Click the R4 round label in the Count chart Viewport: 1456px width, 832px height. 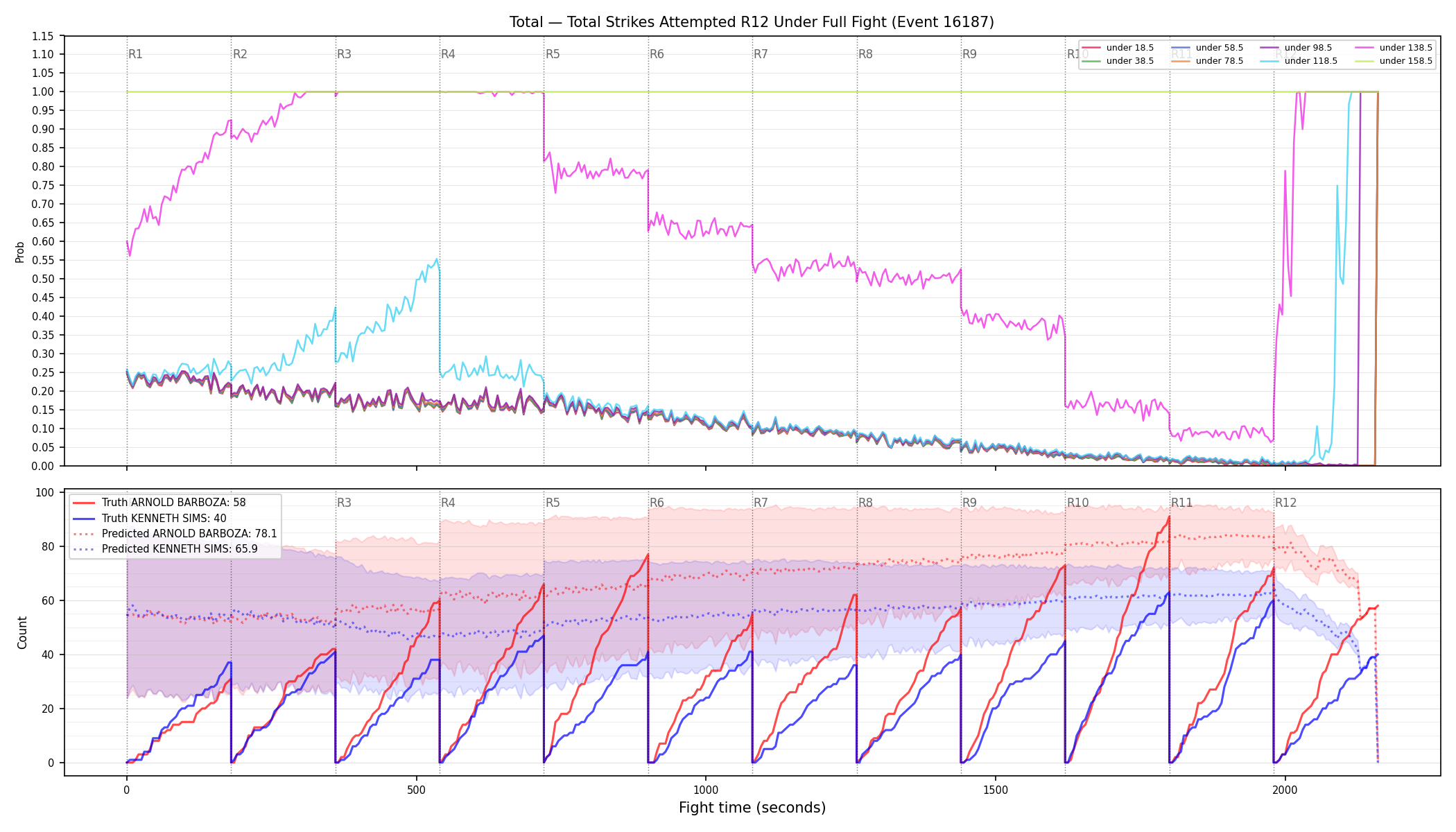[448, 503]
